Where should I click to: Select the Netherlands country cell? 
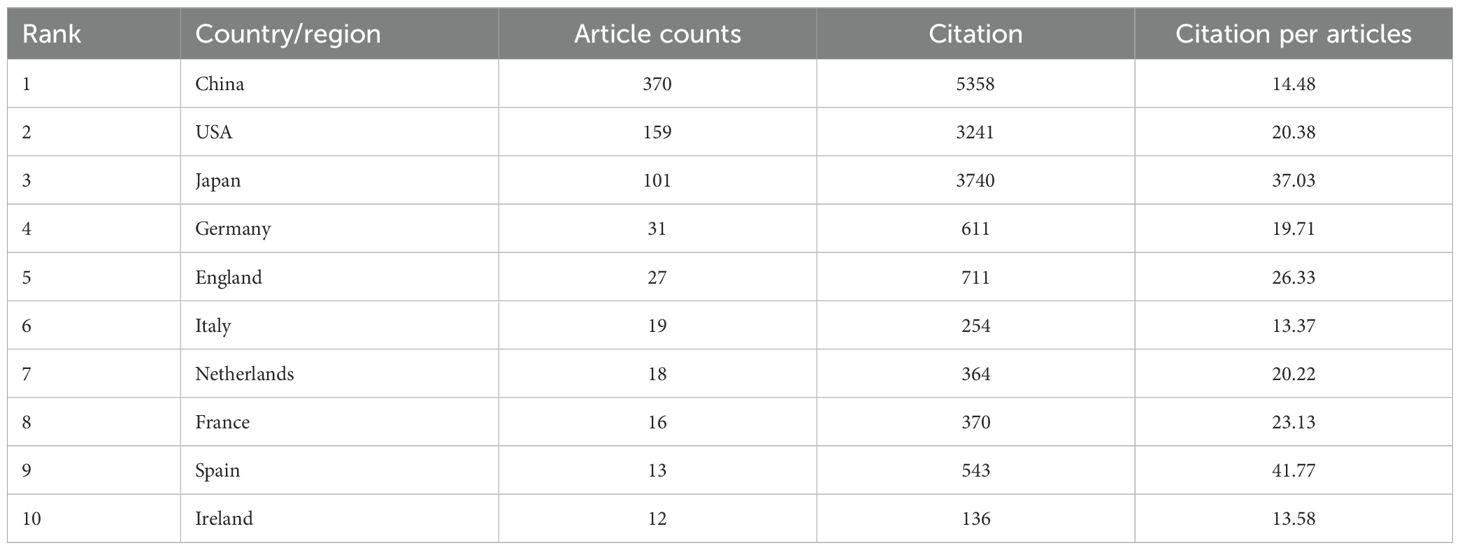[x=244, y=374]
